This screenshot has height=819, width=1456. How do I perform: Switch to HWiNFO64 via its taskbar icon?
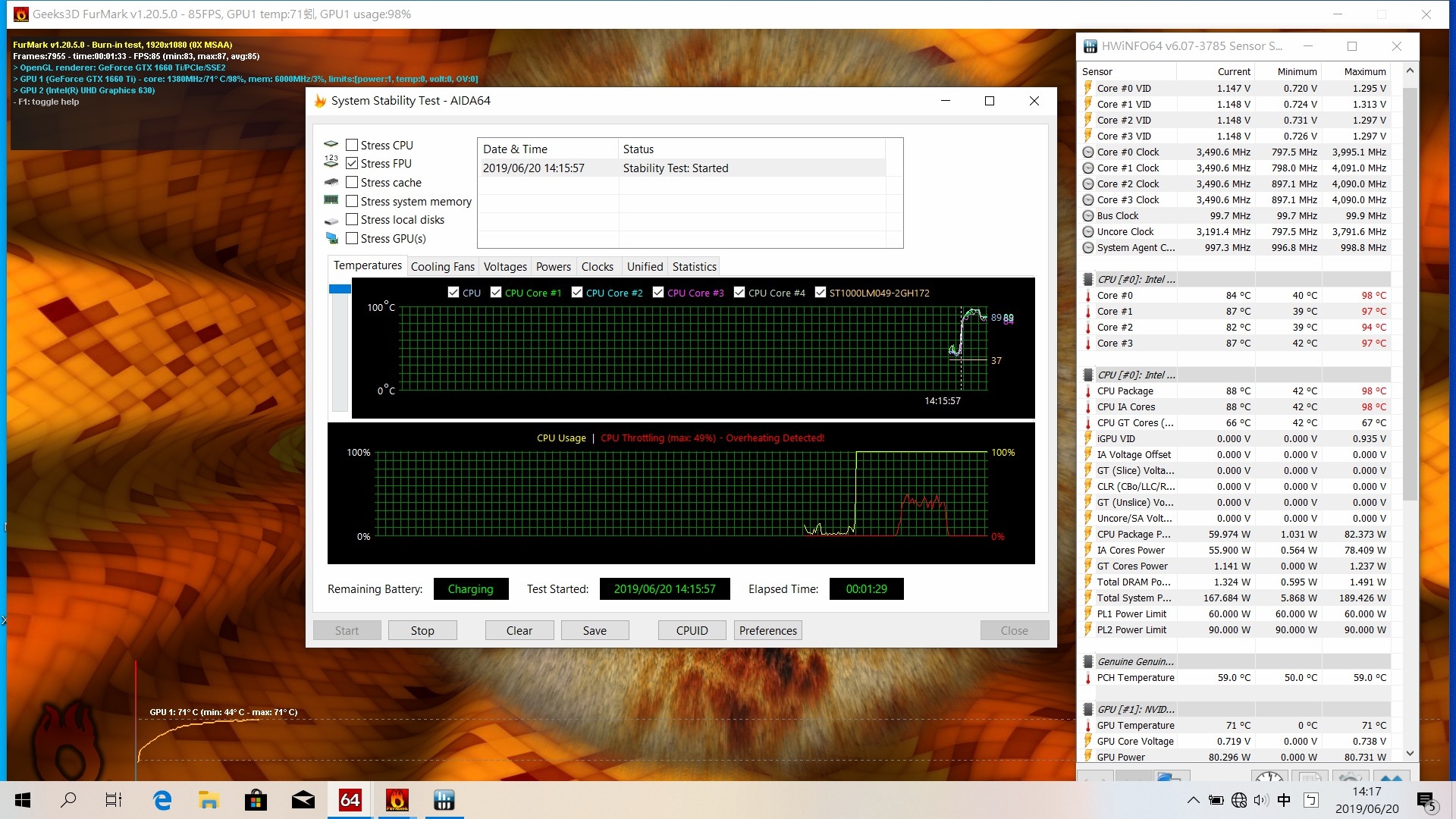coord(444,800)
